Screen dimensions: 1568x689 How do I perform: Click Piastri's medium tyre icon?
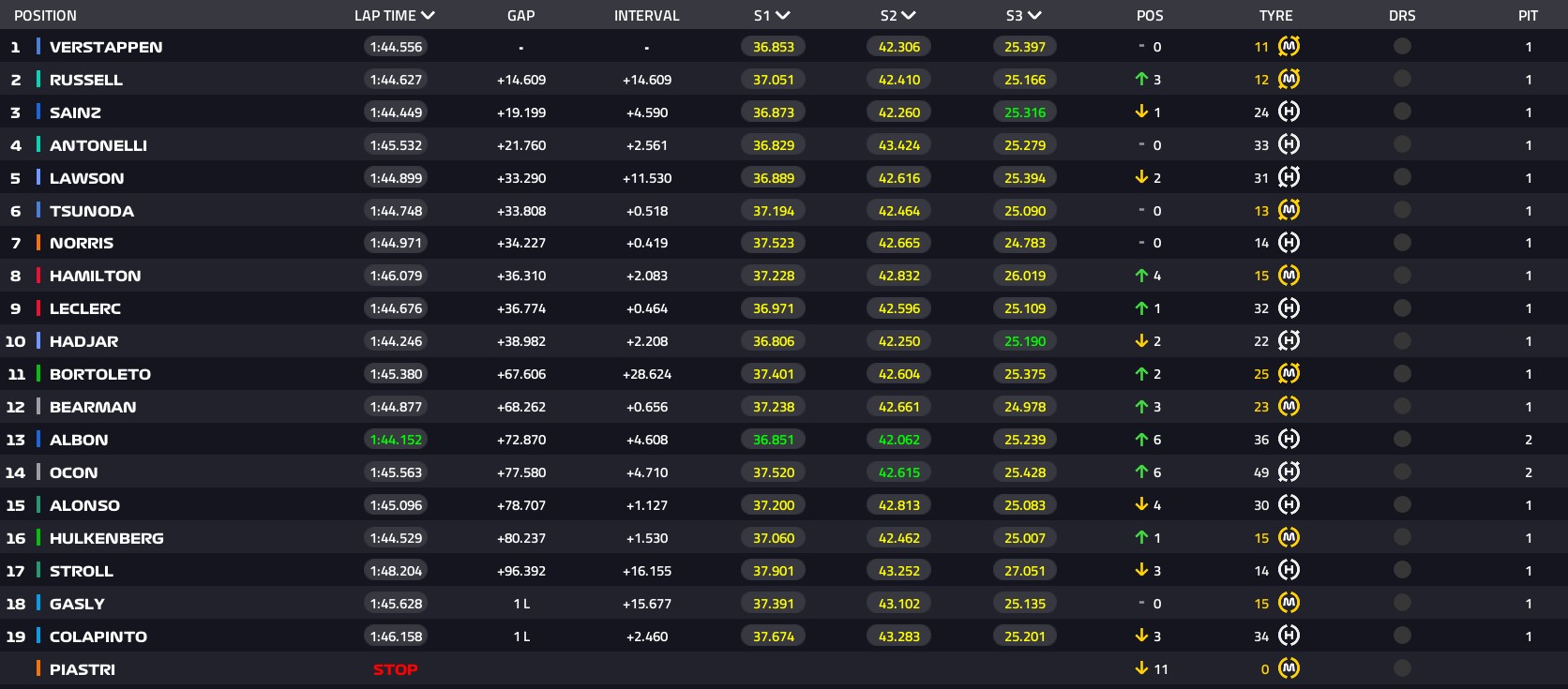tap(1289, 669)
